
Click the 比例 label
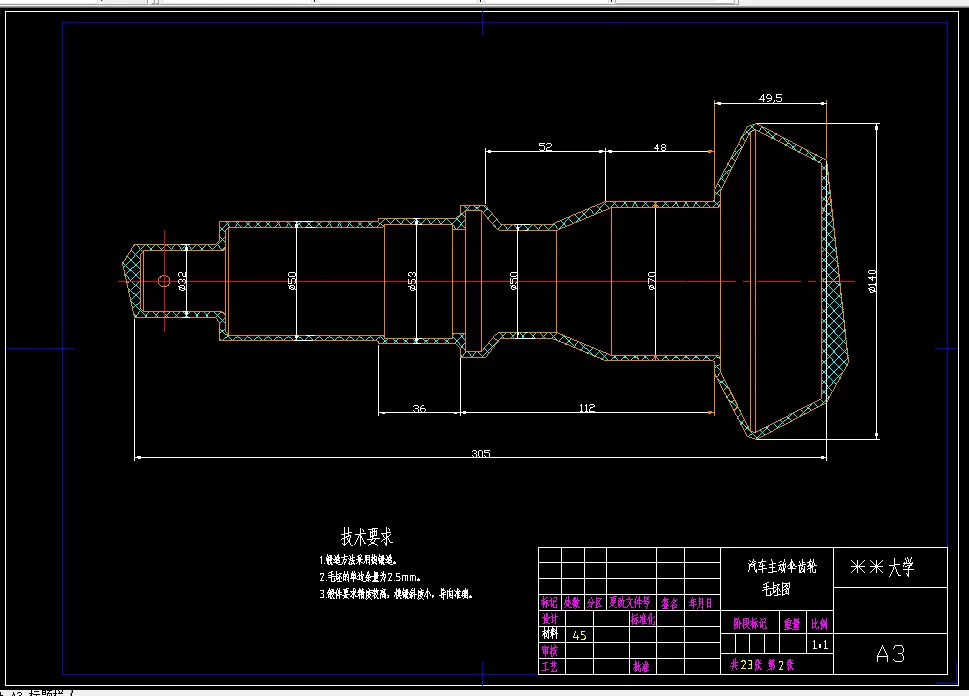[819, 624]
